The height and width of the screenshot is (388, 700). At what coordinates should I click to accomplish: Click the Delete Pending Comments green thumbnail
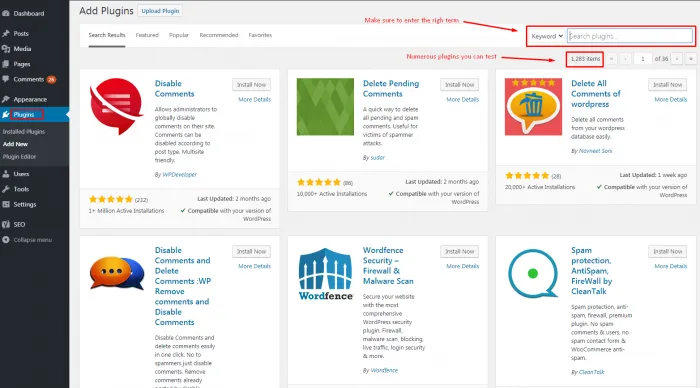pos(325,107)
